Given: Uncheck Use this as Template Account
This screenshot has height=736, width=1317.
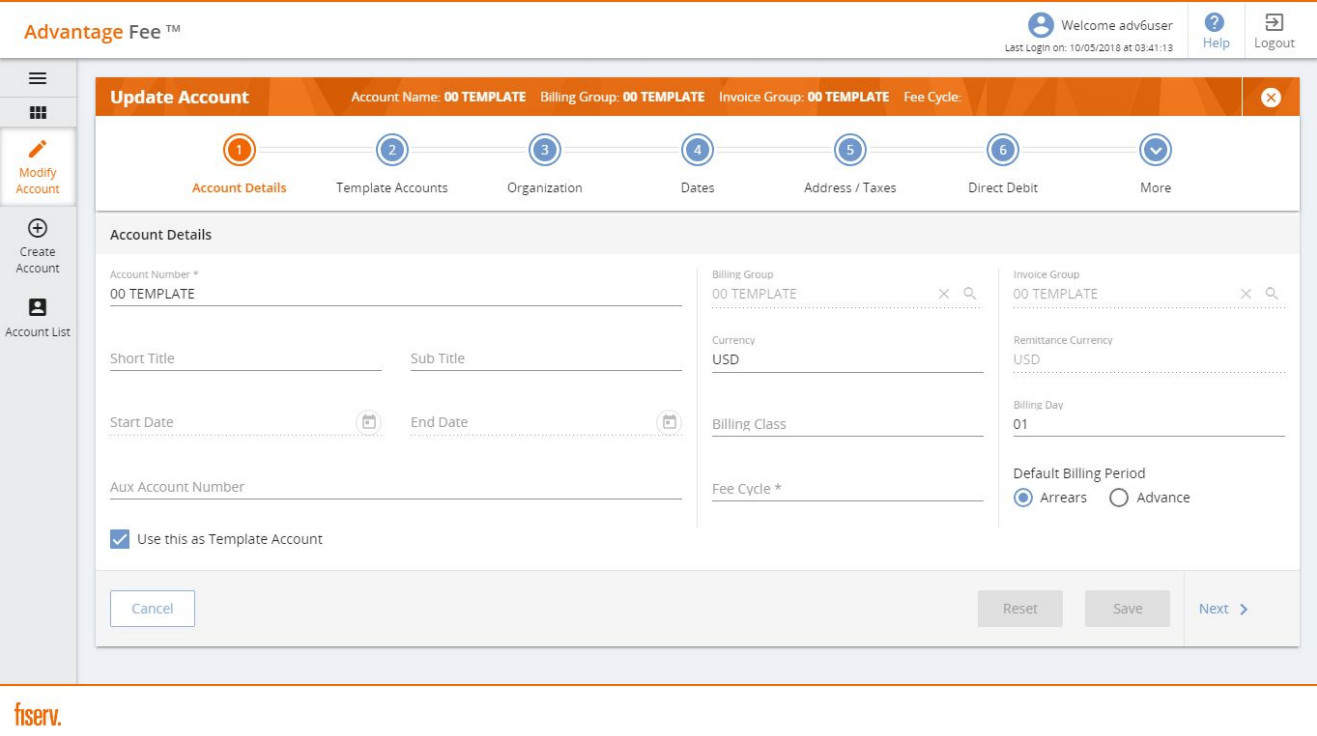Looking at the screenshot, I should [x=120, y=539].
